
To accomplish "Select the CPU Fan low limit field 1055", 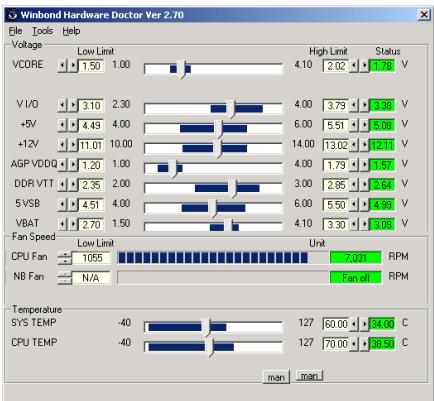I will [x=92, y=258].
